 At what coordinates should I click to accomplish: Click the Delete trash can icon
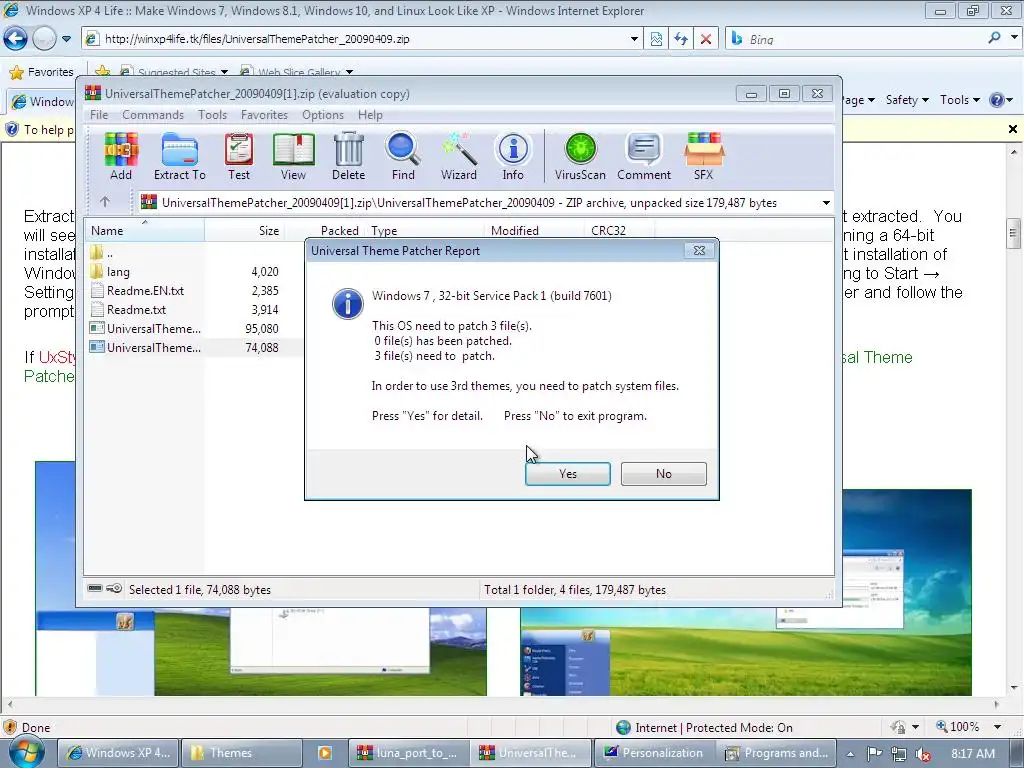[349, 156]
